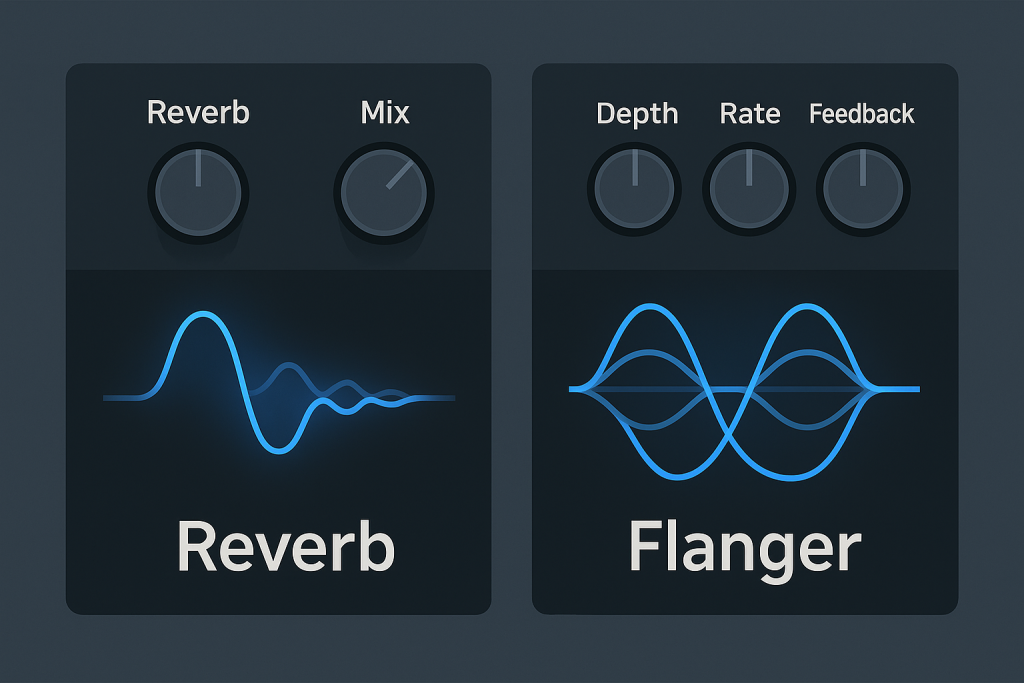Select the Depth knob on Flanger
The image size is (1024, 683).
636,189
